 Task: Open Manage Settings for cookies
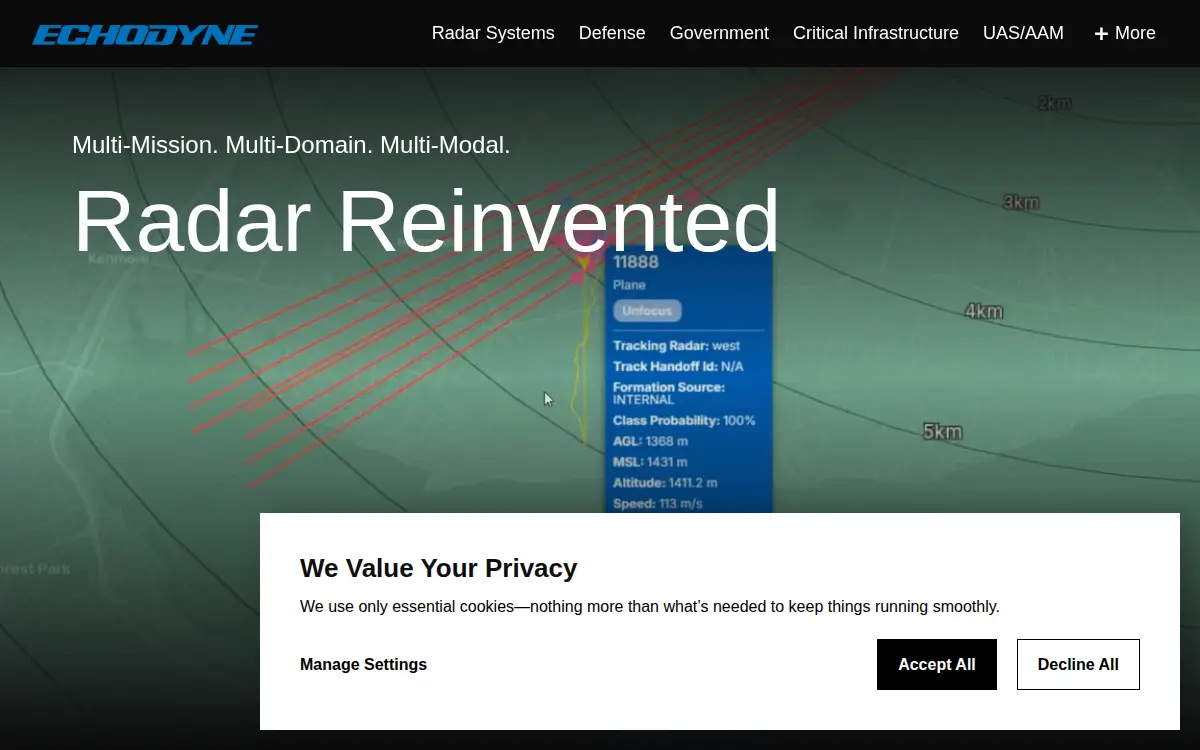click(363, 664)
